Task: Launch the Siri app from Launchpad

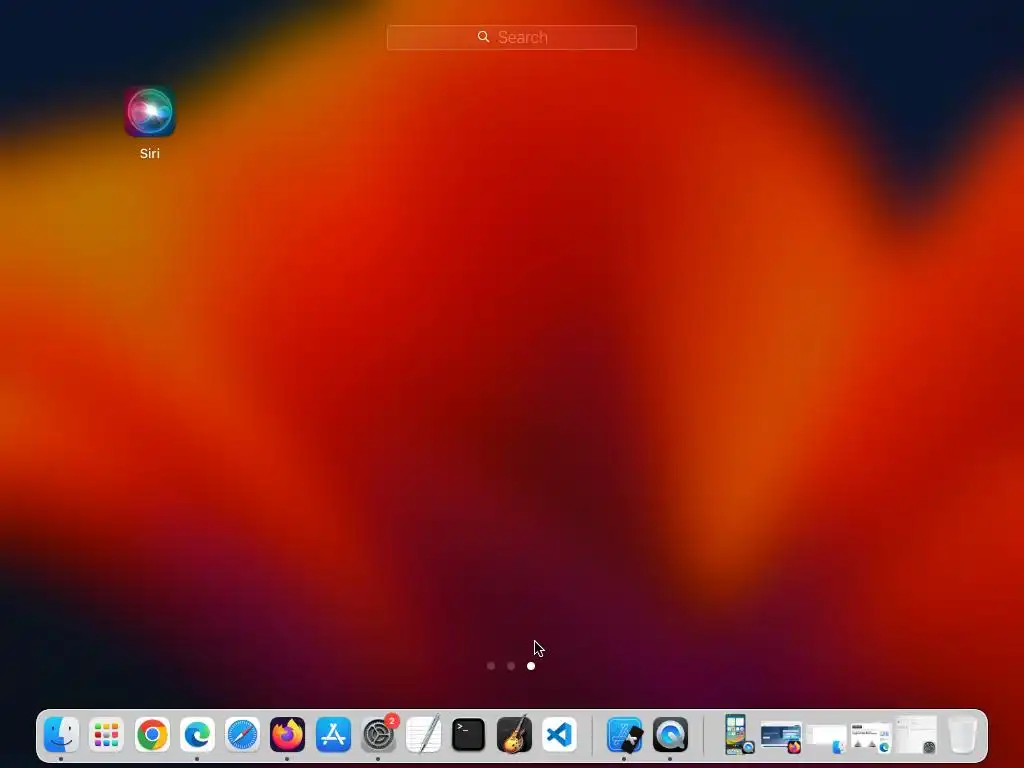Action: (150, 112)
